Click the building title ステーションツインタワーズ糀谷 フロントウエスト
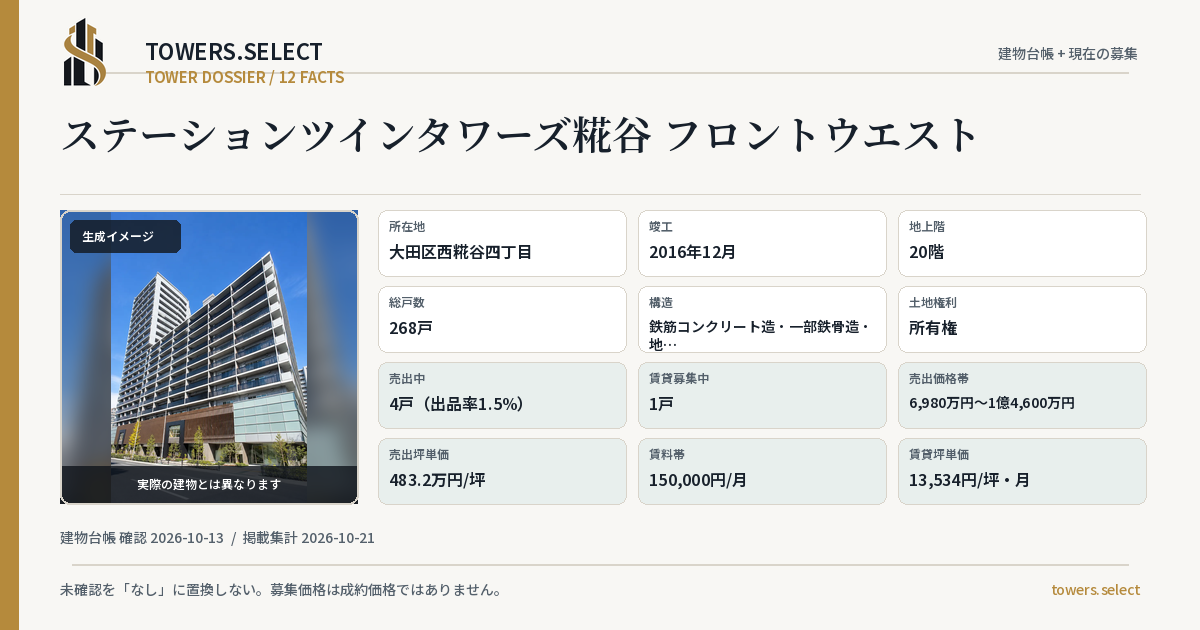 519,135
